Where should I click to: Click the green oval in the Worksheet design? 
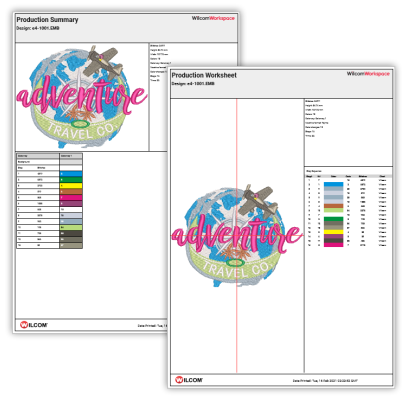236,262
